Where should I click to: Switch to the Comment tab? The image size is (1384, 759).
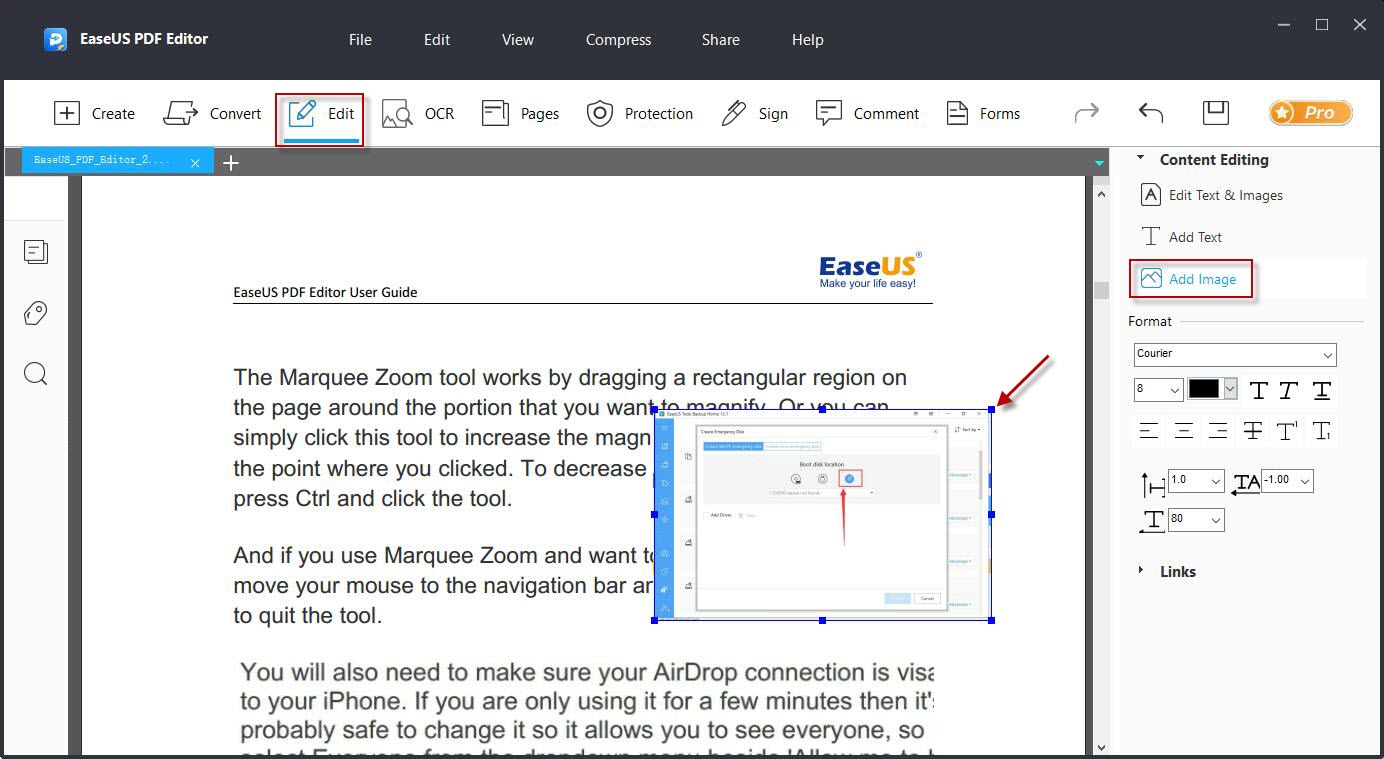[x=868, y=113]
